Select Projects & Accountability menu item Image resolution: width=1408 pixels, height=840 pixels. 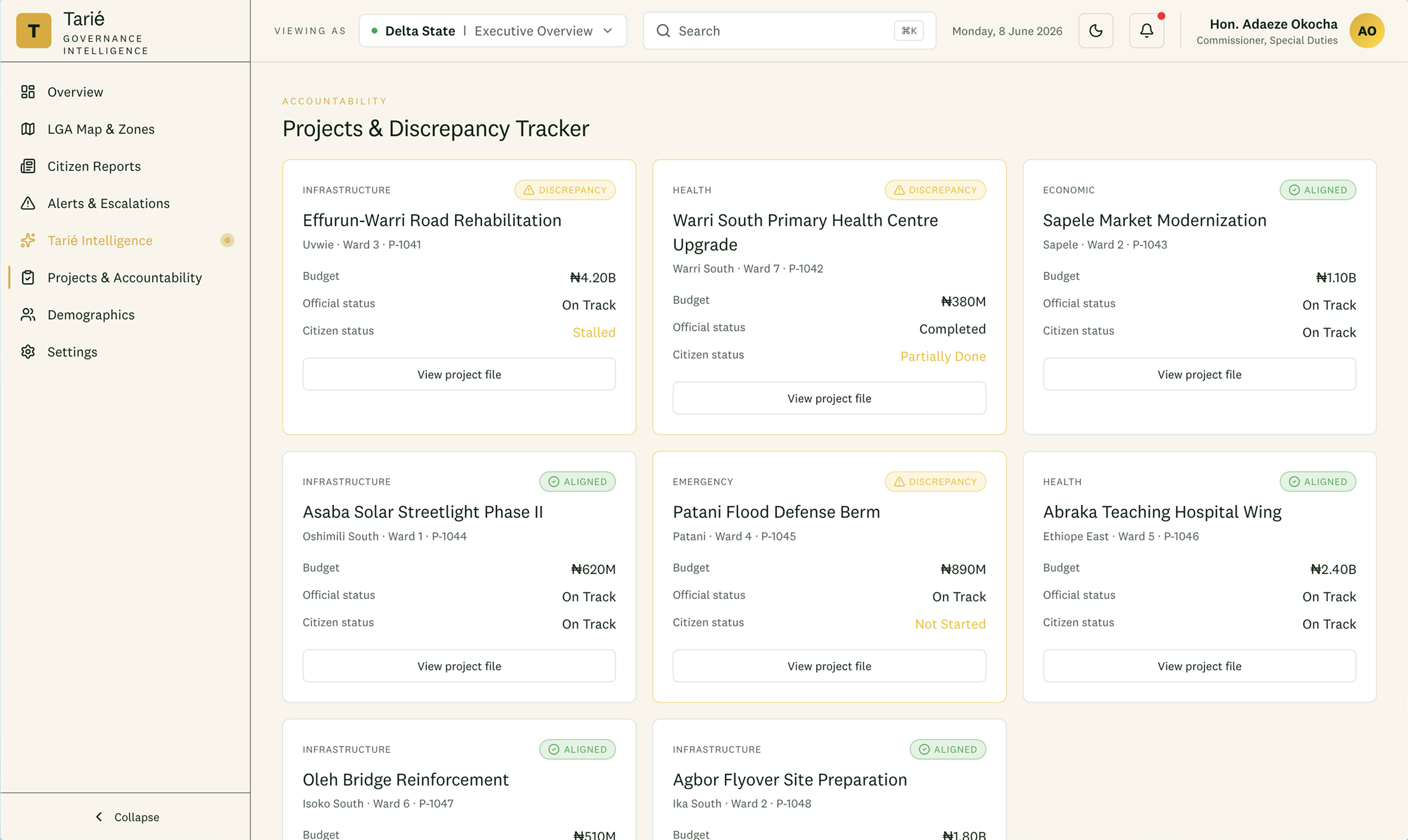pos(125,277)
